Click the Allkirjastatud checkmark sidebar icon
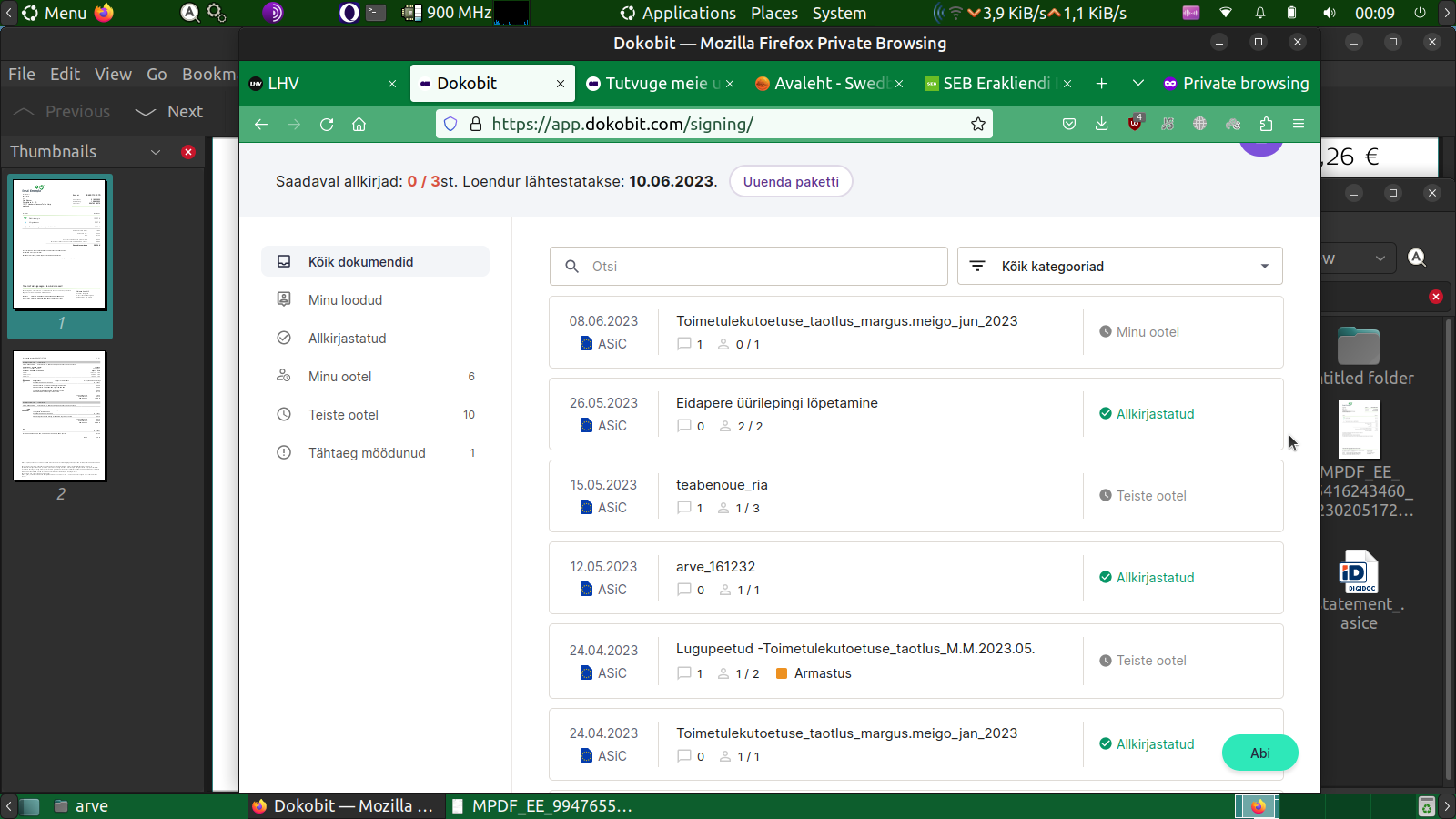The height and width of the screenshot is (819, 1456). click(284, 339)
